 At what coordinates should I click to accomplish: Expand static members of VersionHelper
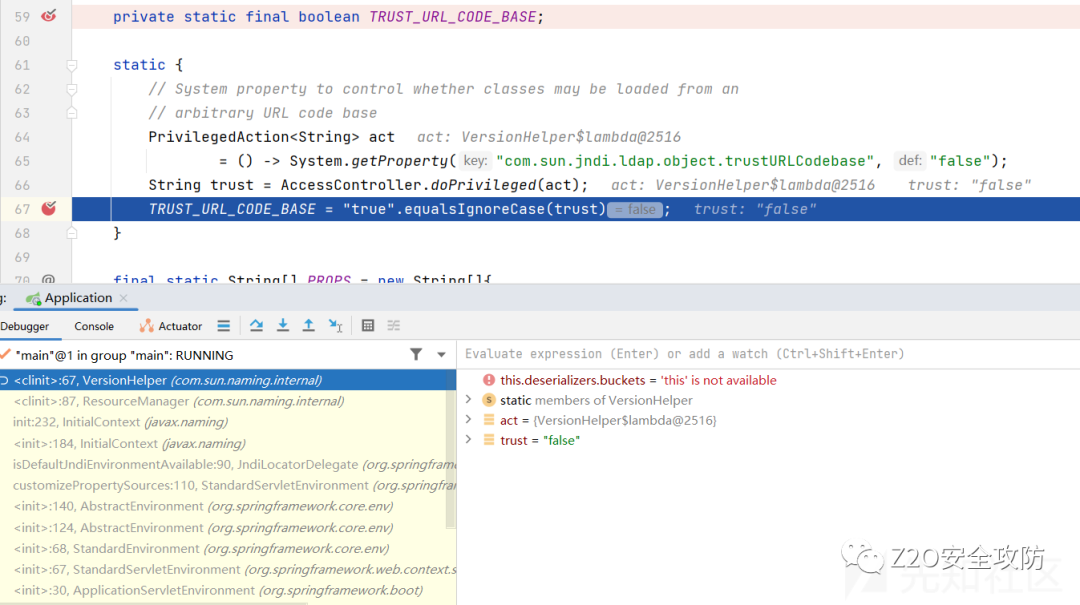coord(468,400)
